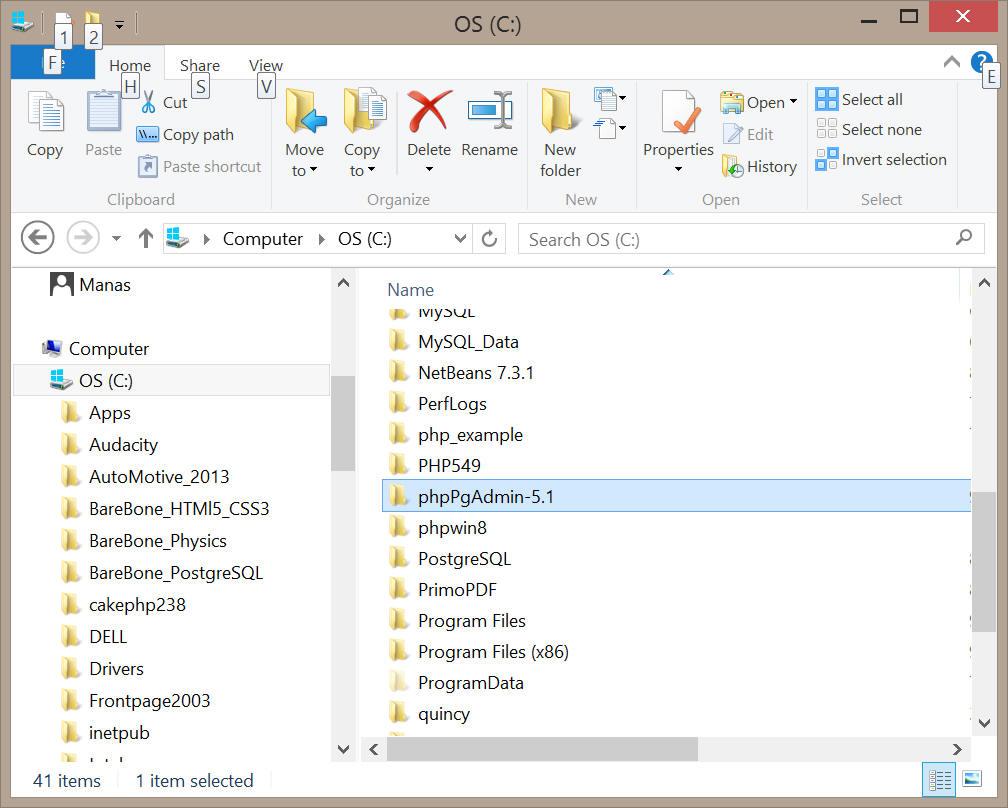Click OS (C:) in the address path
This screenshot has width=1008, height=808.
point(365,239)
